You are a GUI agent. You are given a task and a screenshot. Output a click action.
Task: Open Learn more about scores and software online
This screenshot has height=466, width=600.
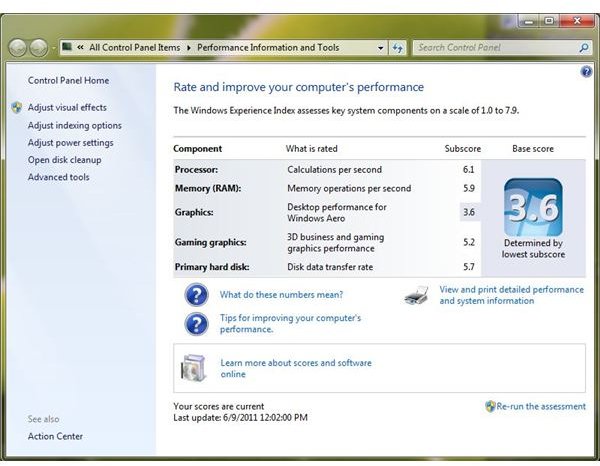coord(296,368)
